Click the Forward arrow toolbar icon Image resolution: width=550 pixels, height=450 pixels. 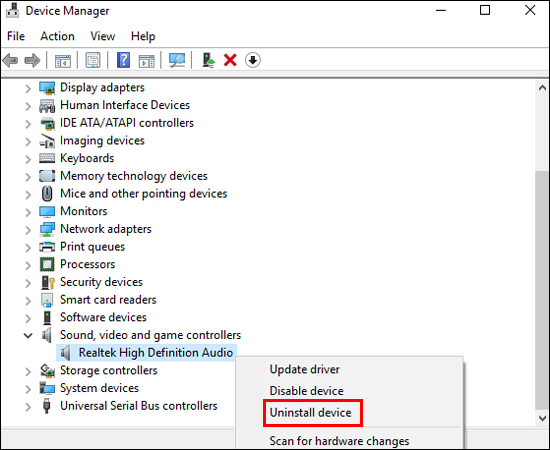pyautogui.click(x=32, y=60)
